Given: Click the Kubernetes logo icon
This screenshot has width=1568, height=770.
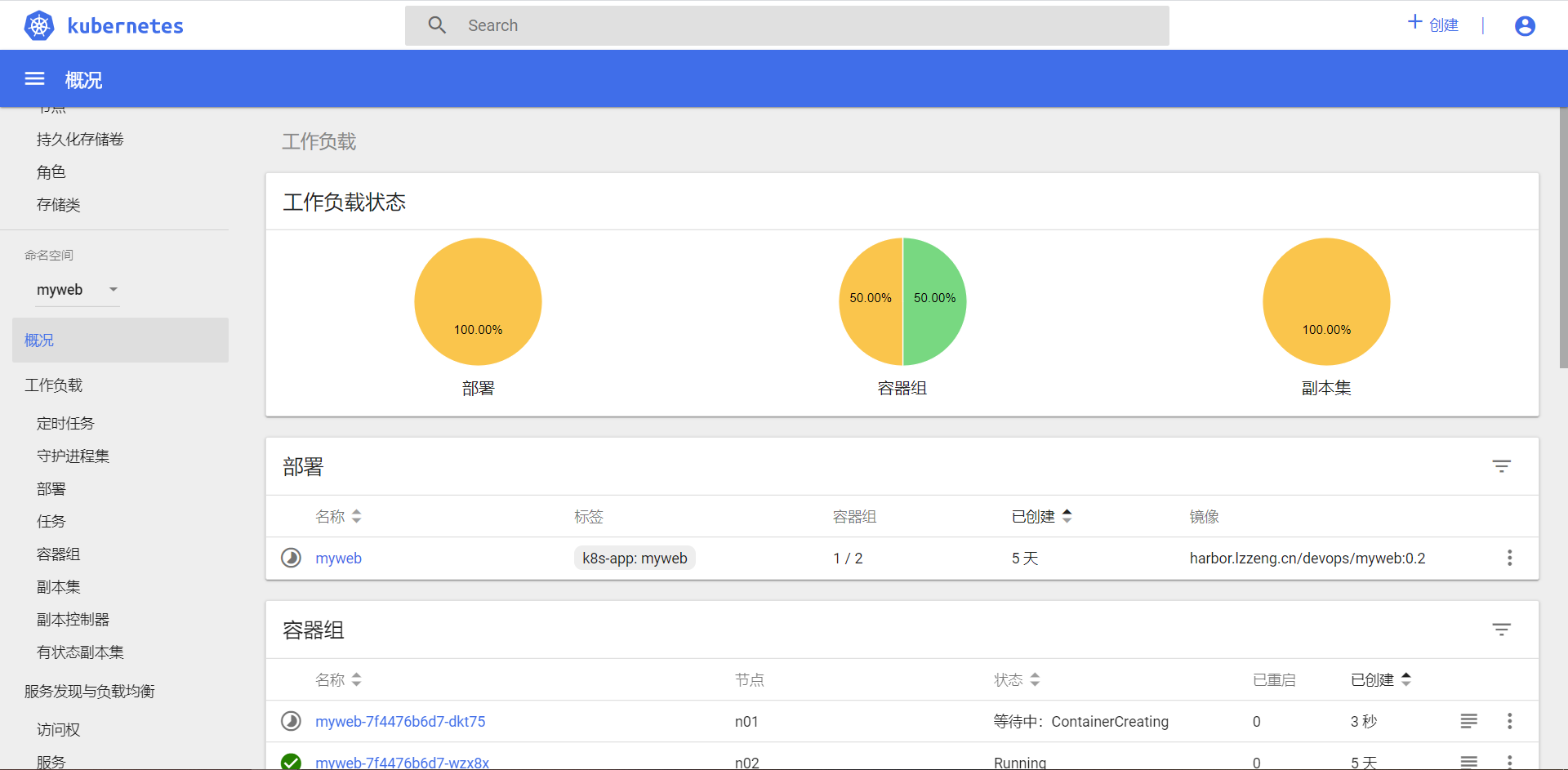Looking at the screenshot, I should 39,25.
